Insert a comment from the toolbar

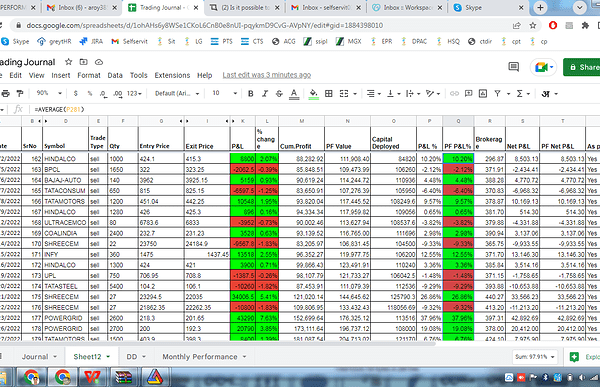tap(468, 93)
